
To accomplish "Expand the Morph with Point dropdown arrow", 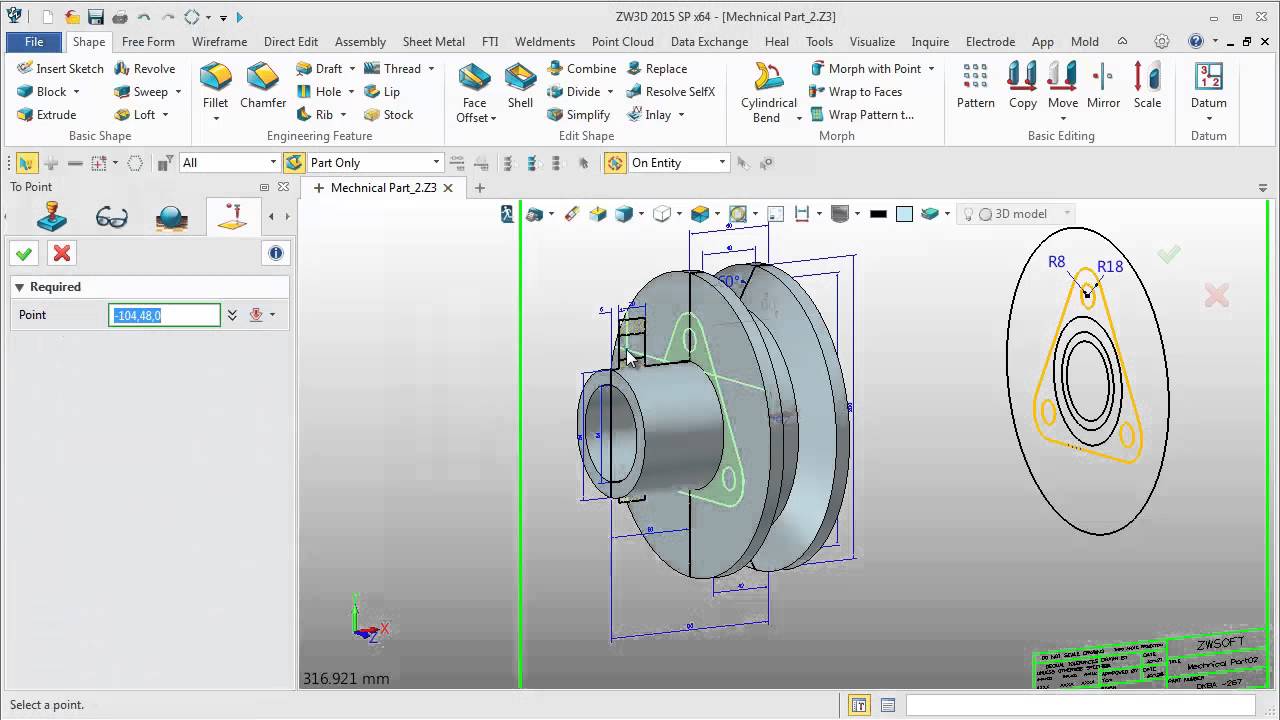I will (931, 69).
